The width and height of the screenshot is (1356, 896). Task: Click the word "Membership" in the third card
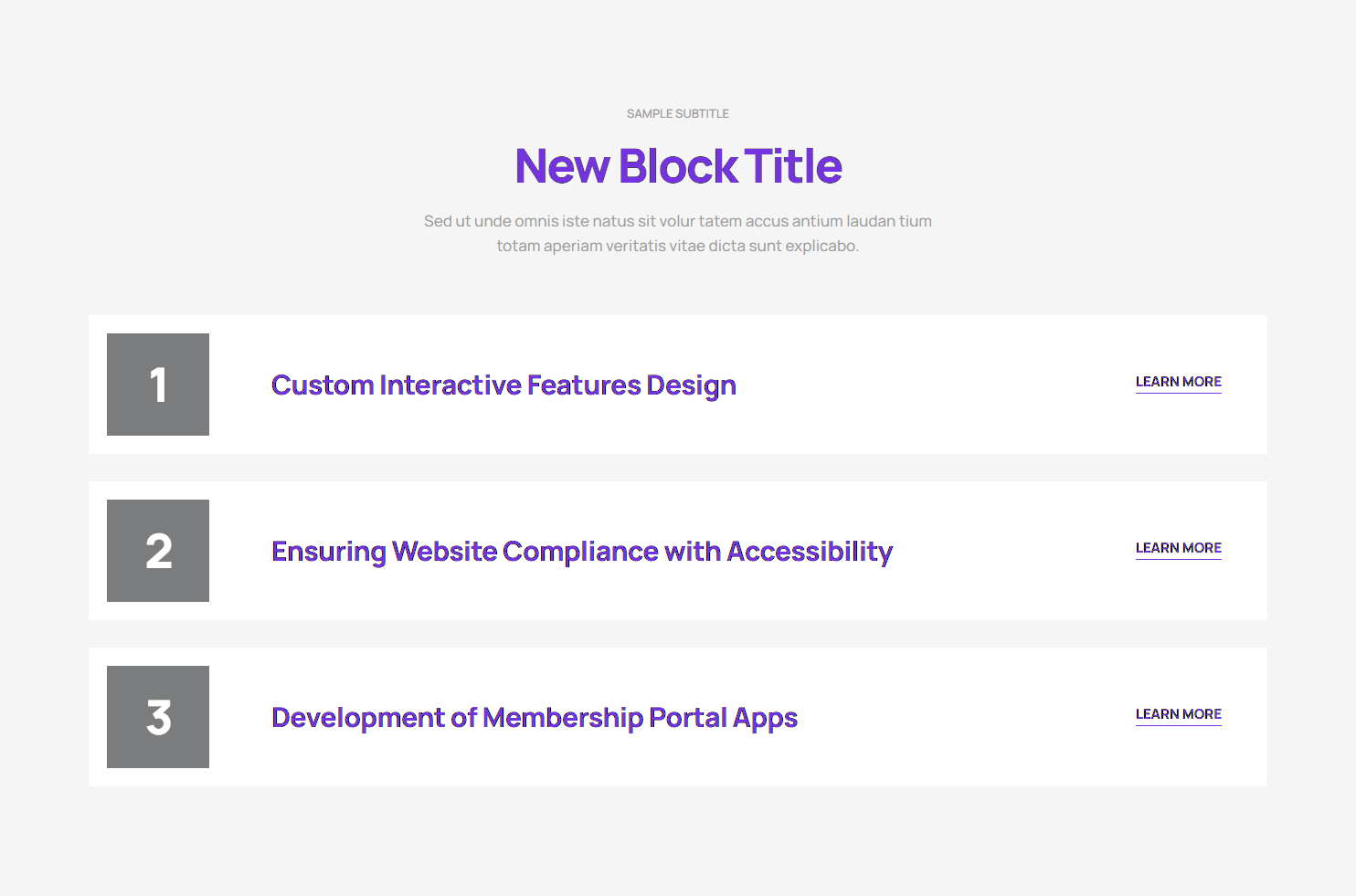point(563,718)
